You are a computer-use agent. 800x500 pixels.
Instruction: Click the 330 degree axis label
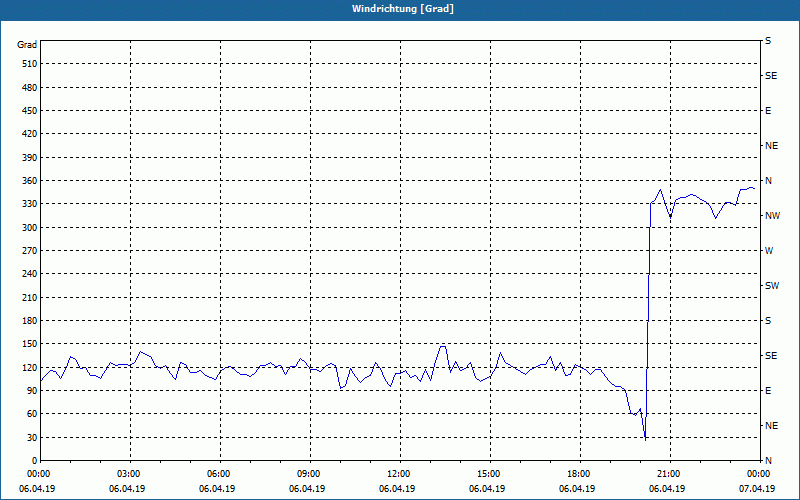(30, 204)
